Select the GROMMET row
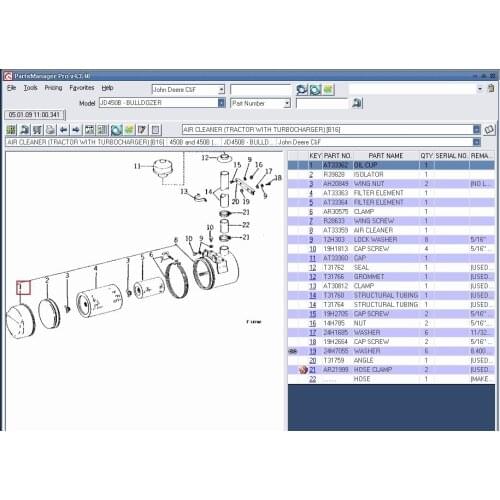Viewport: 500px width, 500px height. pos(391,277)
